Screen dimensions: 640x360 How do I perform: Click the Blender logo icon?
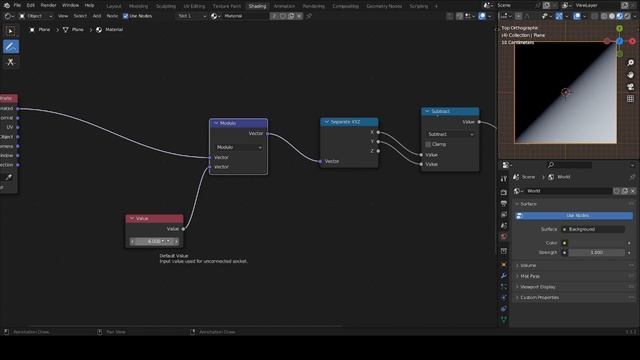point(6,5)
